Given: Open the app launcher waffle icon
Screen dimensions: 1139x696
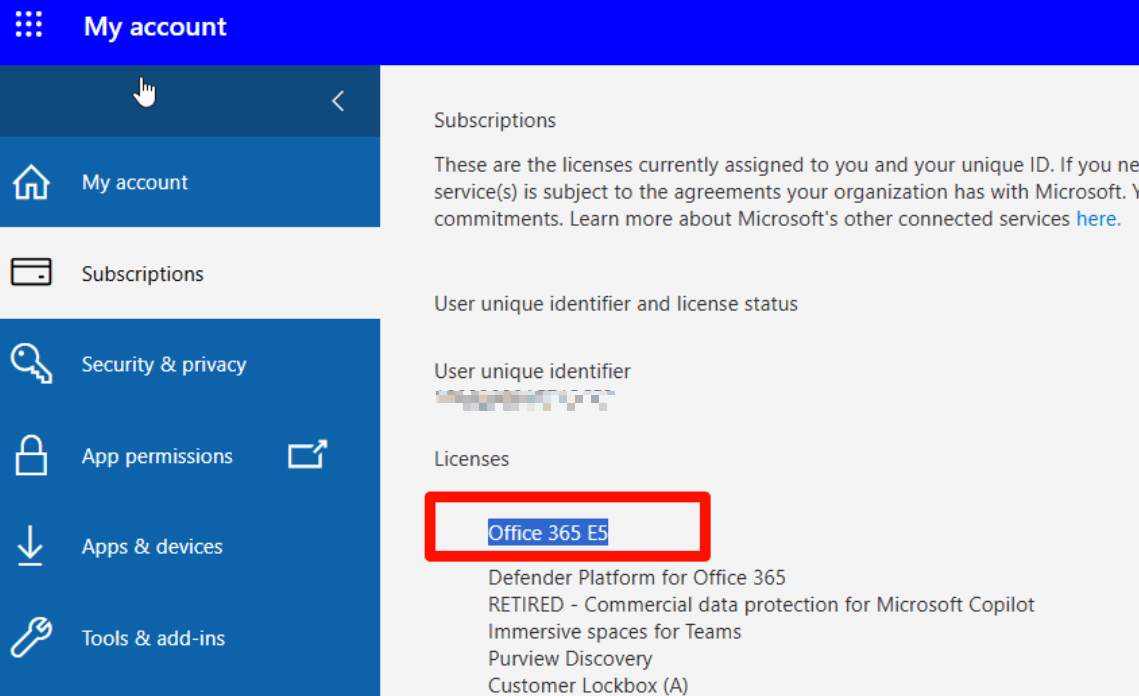Looking at the screenshot, I should pyautogui.click(x=29, y=24).
